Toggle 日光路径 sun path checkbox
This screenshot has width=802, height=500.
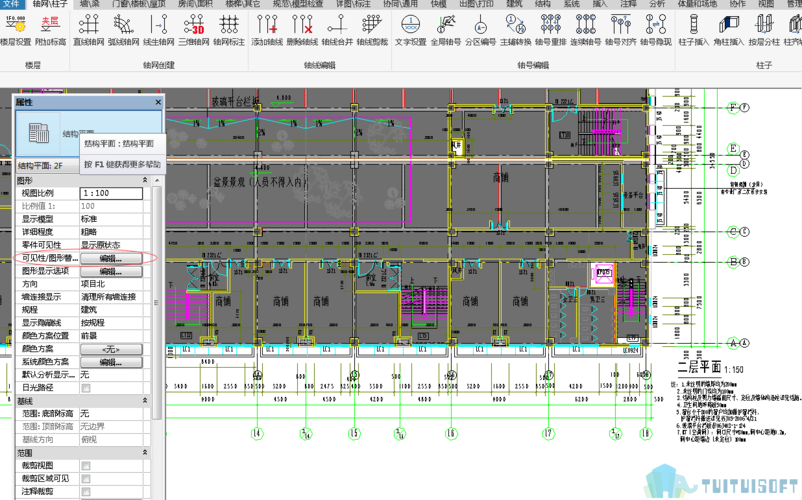[x=86, y=388]
